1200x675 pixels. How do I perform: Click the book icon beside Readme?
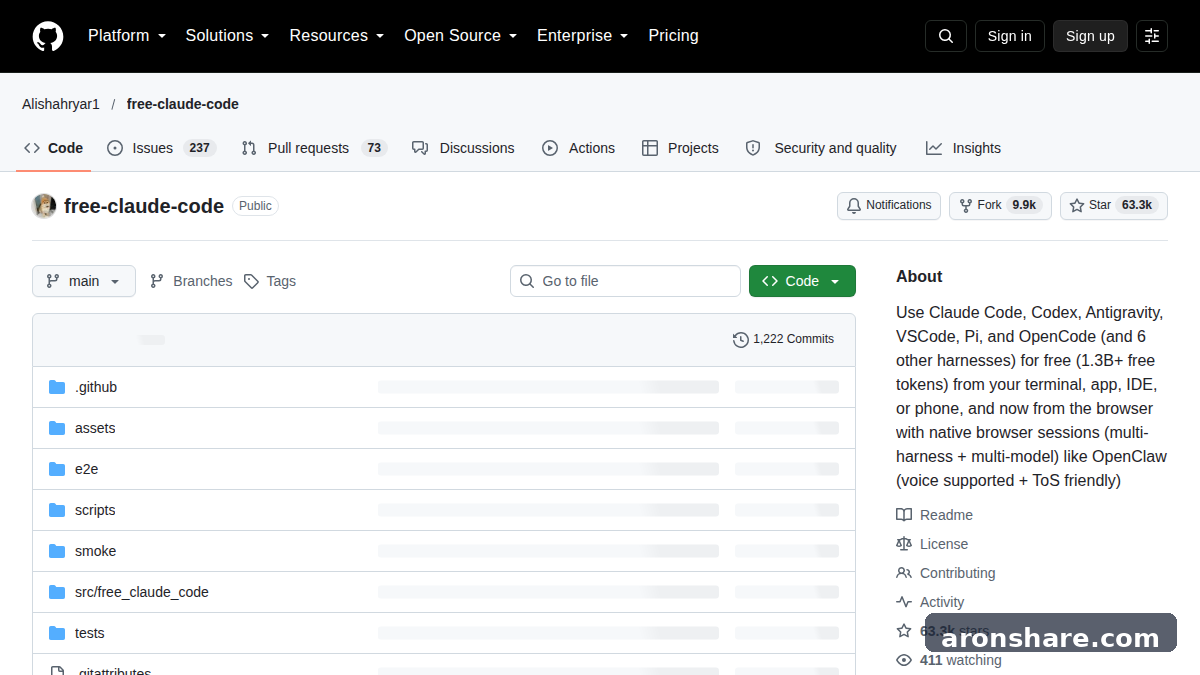[x=904, y=515]
